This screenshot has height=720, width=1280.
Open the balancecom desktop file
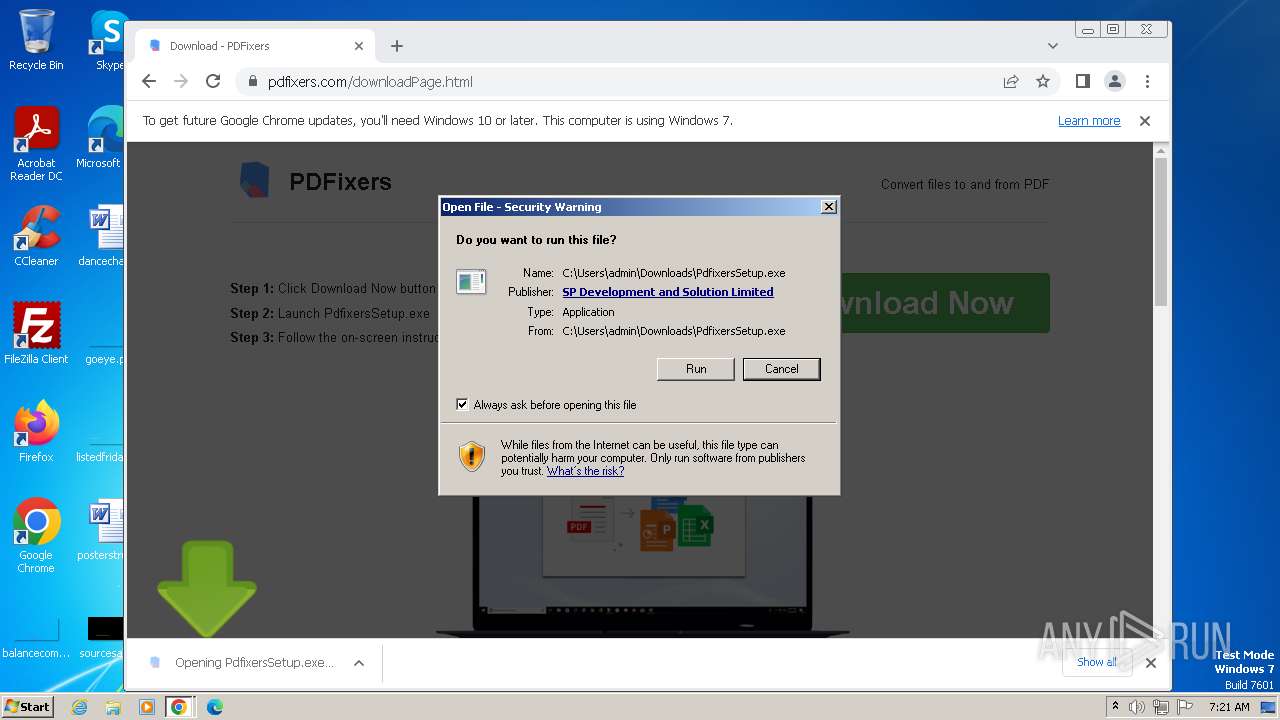[36, 638]
